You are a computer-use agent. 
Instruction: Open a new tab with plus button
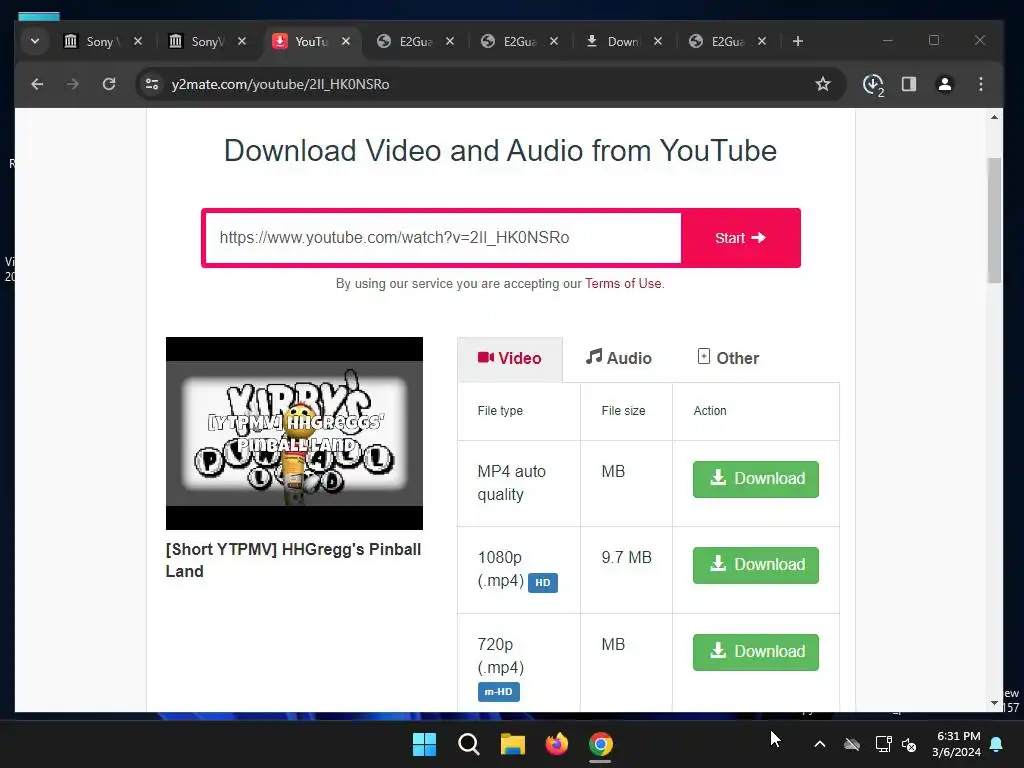tap(797, 41)
